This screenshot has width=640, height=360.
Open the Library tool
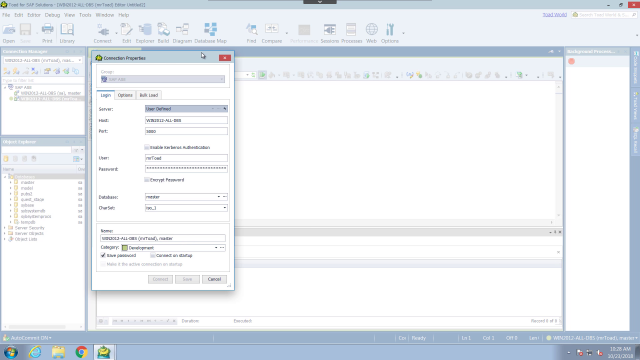(67, 33)
